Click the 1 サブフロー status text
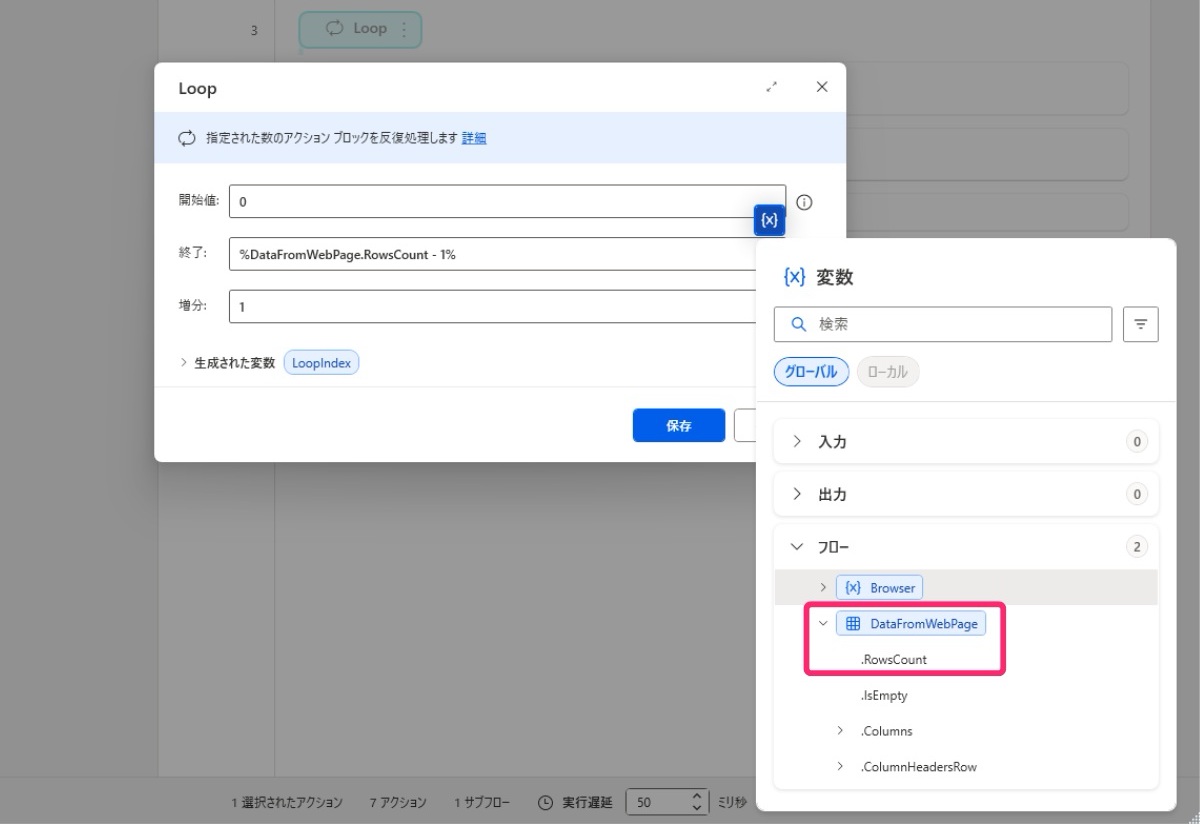Screen dimensions: 1200x824 click(x=481, y=802)
